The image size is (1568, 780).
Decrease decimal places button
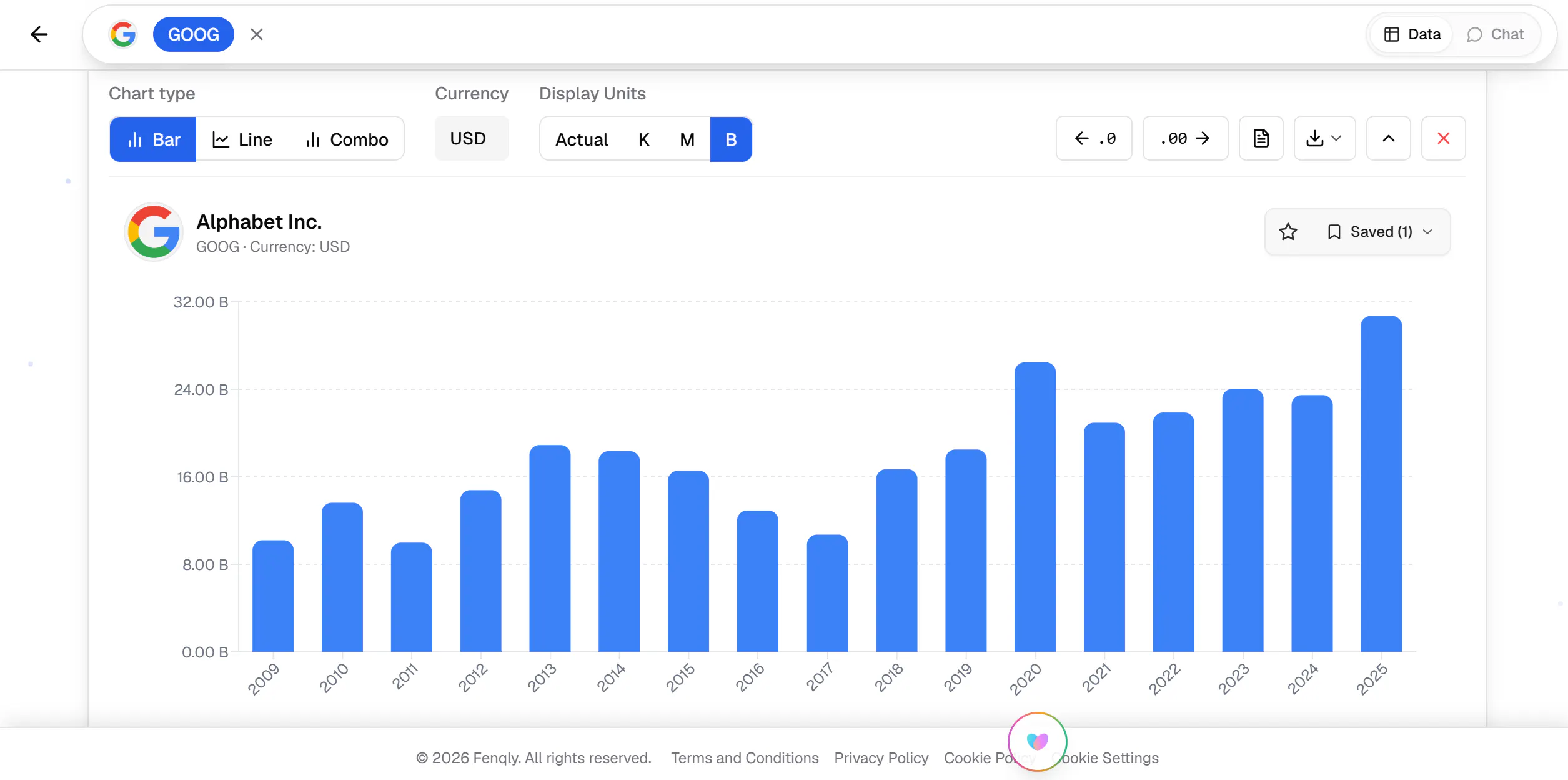(1094, 138)
